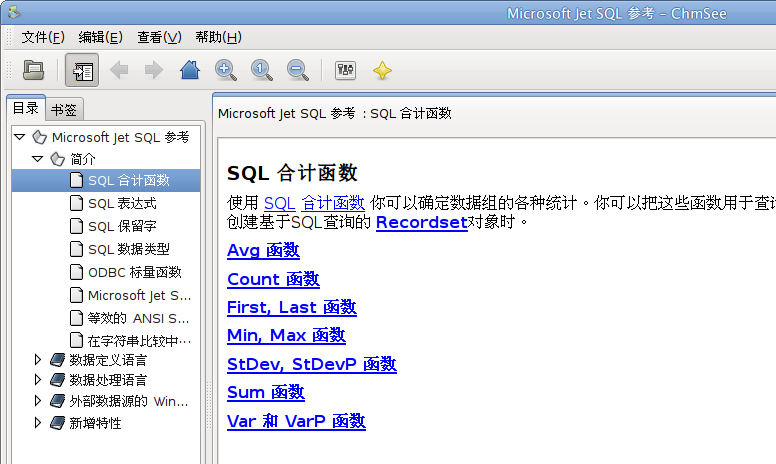Click the open-book icon beside 简介
Screen dimensions: 776x464
[57, 159]
